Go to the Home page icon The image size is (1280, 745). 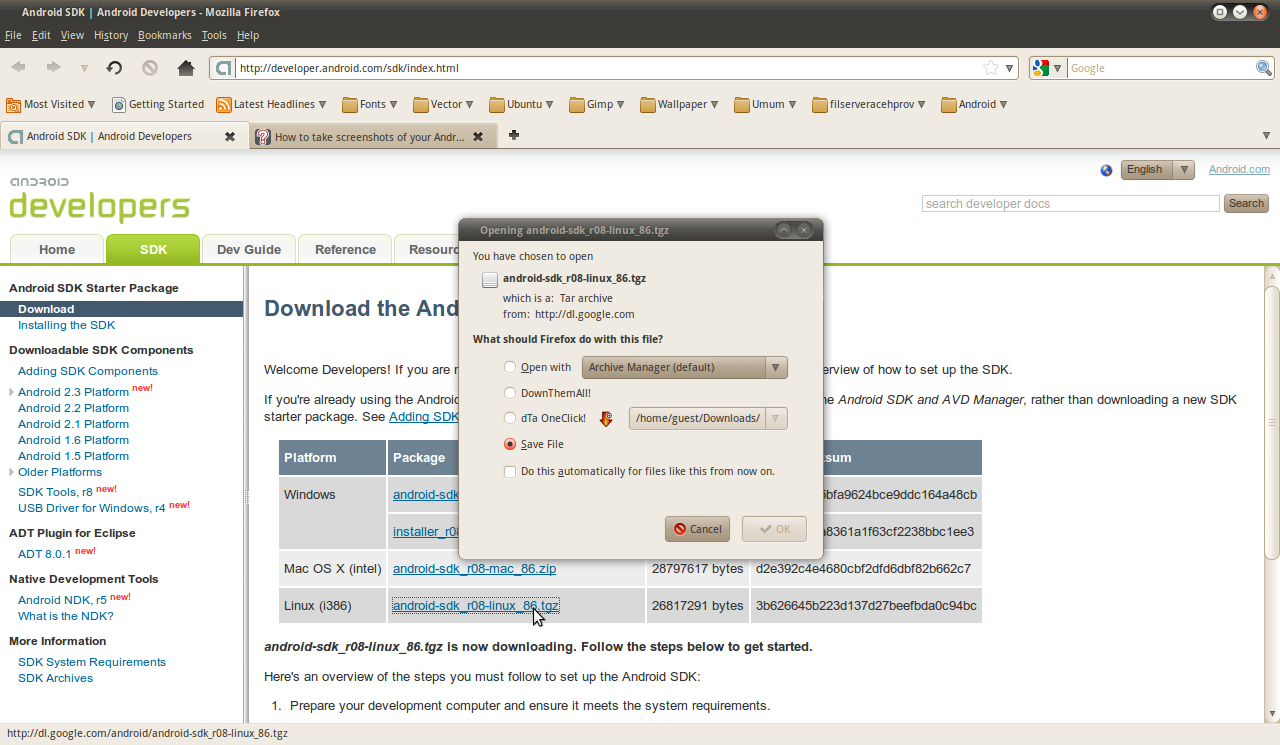click(x=185, y=68)
